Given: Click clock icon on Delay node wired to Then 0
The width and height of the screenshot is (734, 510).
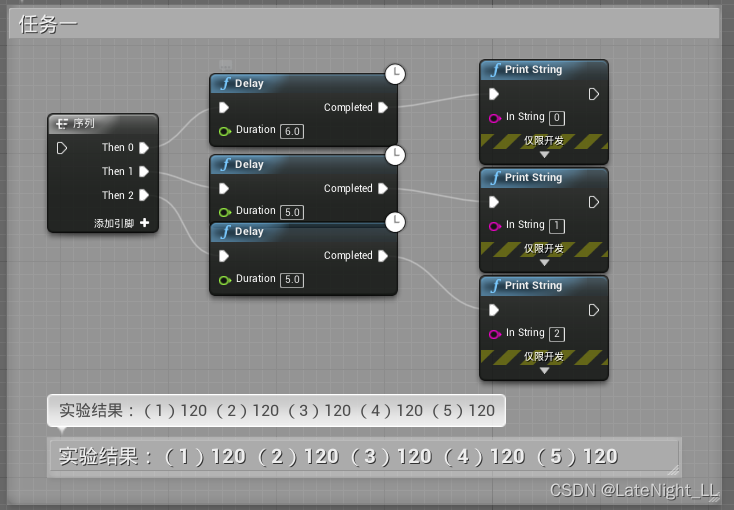Looking at the screenshot, I should (395, 74).
